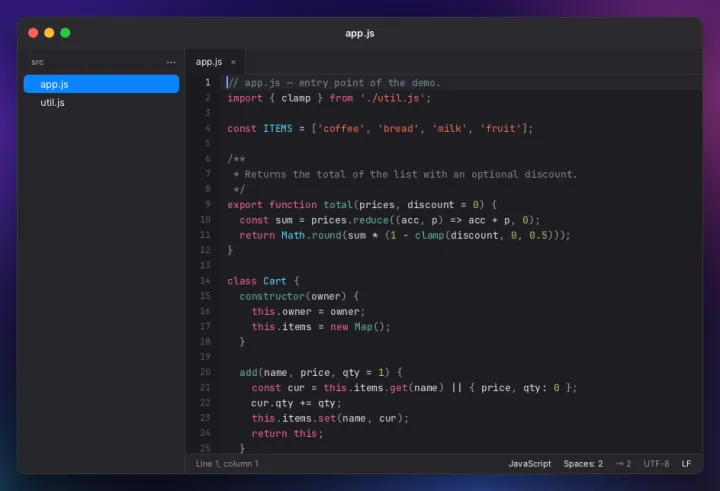Click the green fullscreen window button

(65, 33)
